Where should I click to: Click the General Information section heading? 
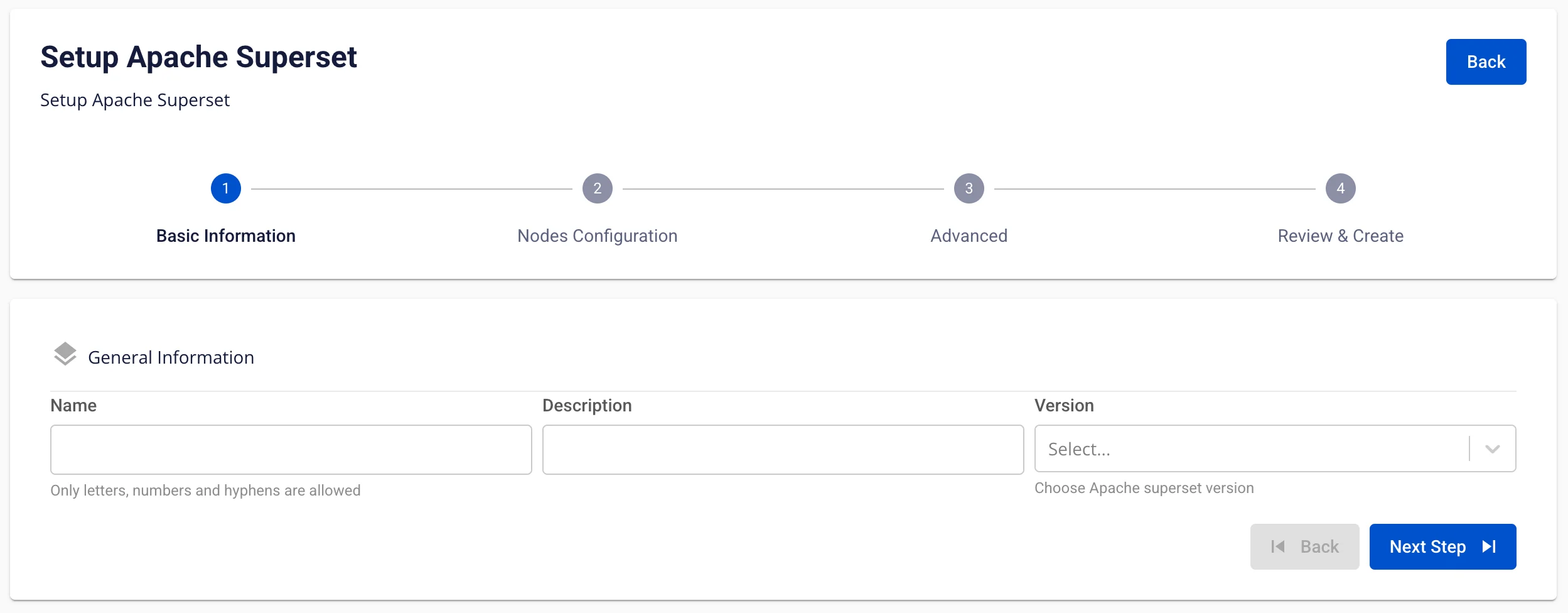point(171,357)
